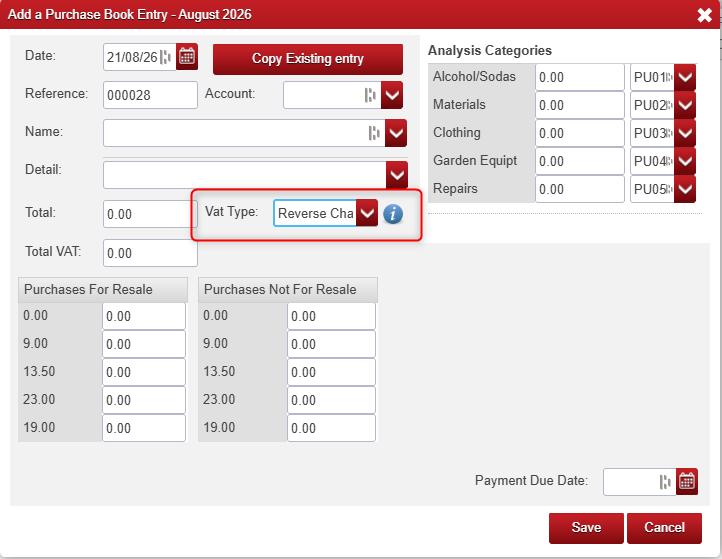
Task: Click into the Detail input field
Action: [x=245, y=175]
